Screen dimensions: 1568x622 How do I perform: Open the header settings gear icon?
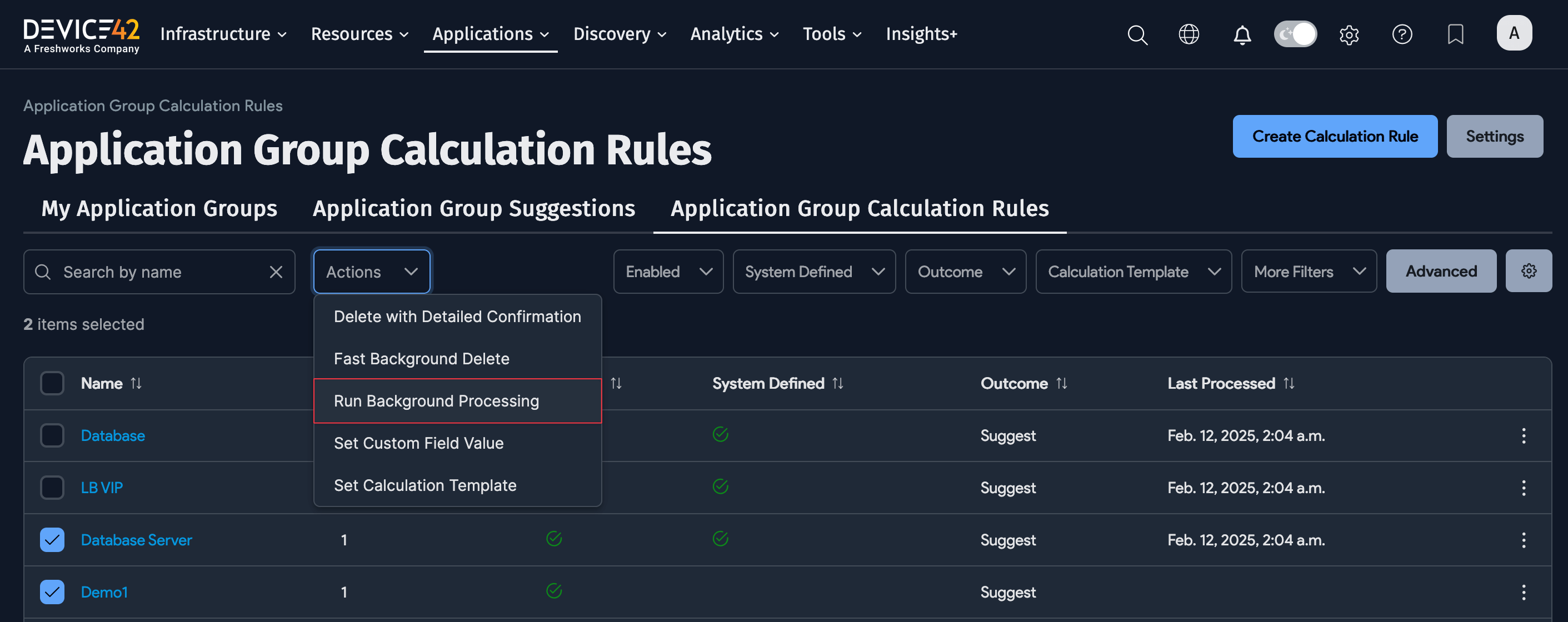click(x=1349, y=34)
